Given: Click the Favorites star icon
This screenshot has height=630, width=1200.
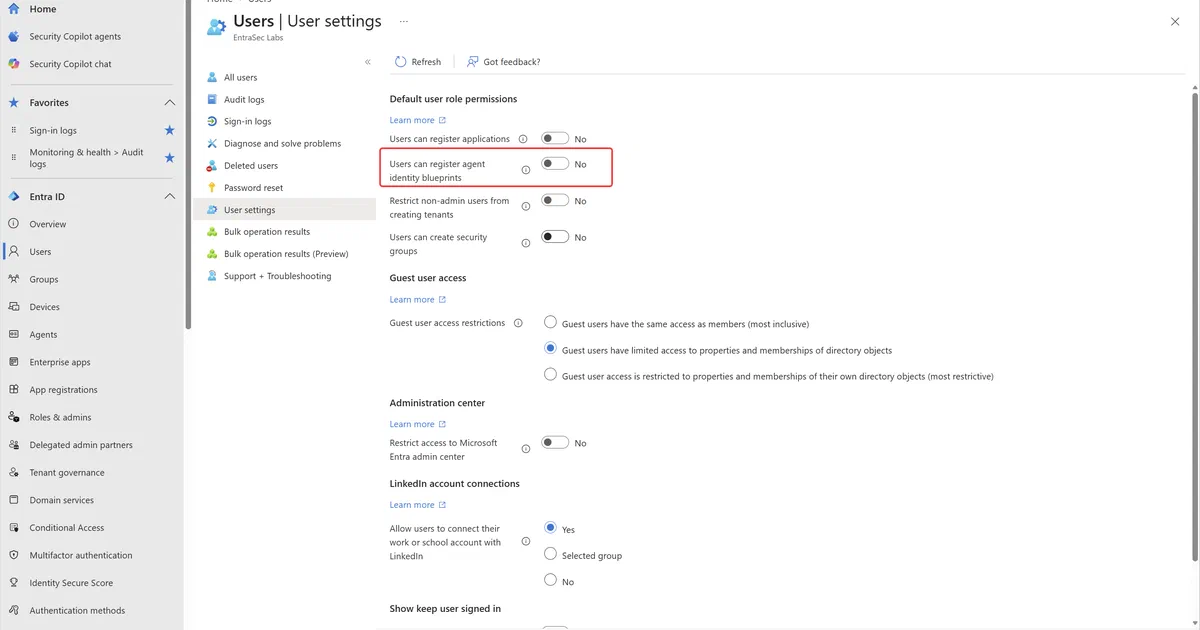Looking at the screenshot, I should pos(14,102).
